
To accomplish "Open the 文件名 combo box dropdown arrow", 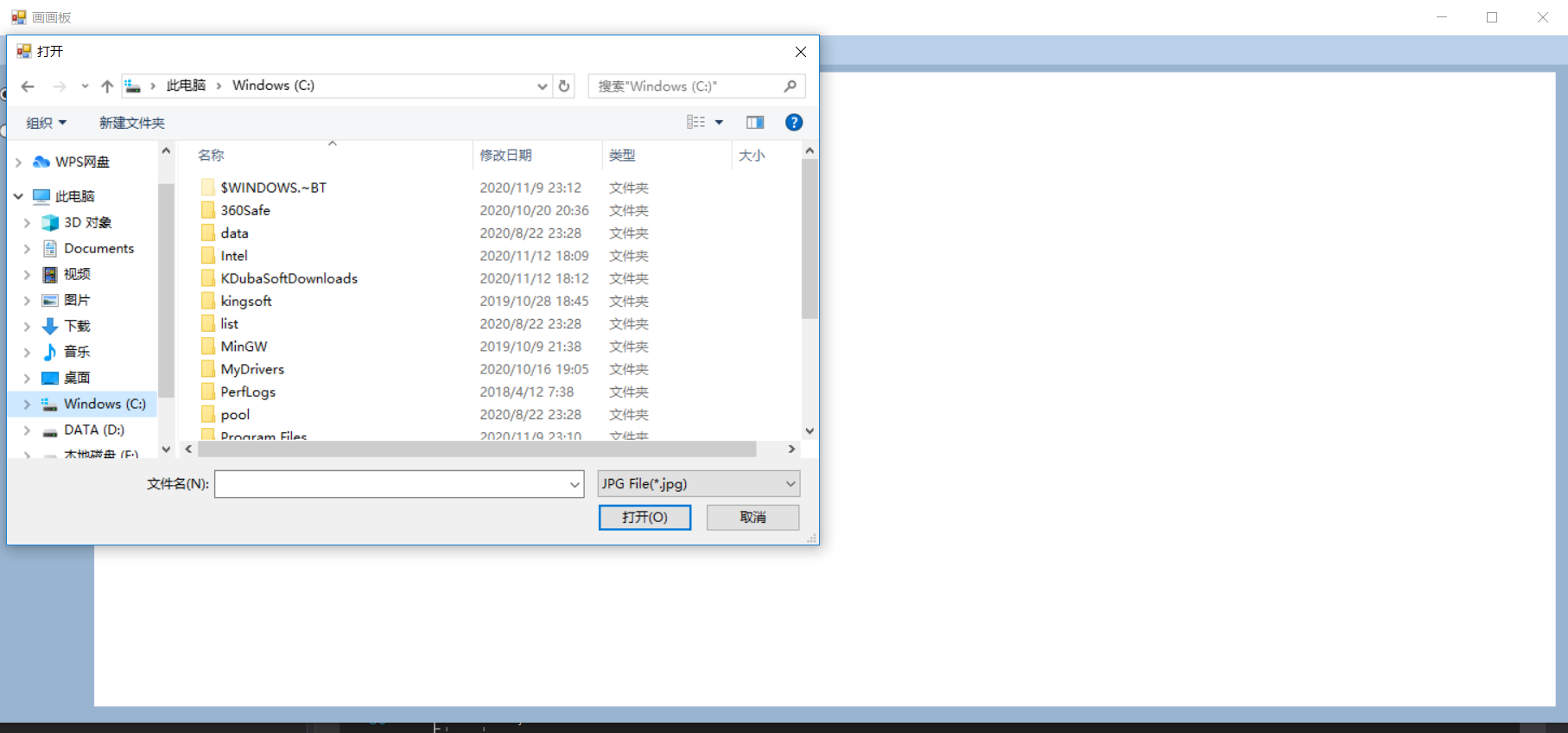I will (575, 484).
